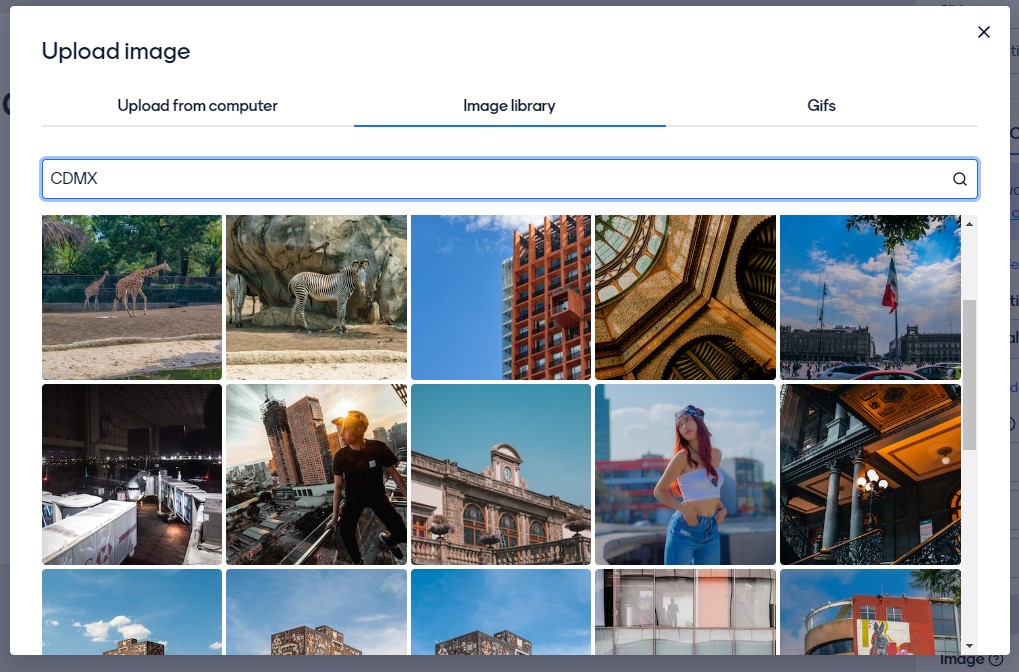This screenshot has height=672, width=1019.
Task: Click the scrollbar up arrow
Action: 968,224
